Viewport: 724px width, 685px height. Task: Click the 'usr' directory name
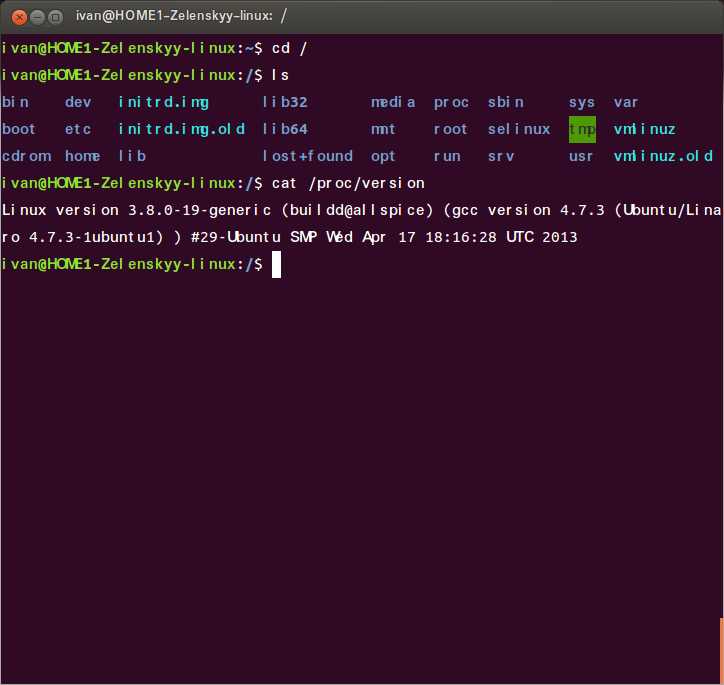581,156
